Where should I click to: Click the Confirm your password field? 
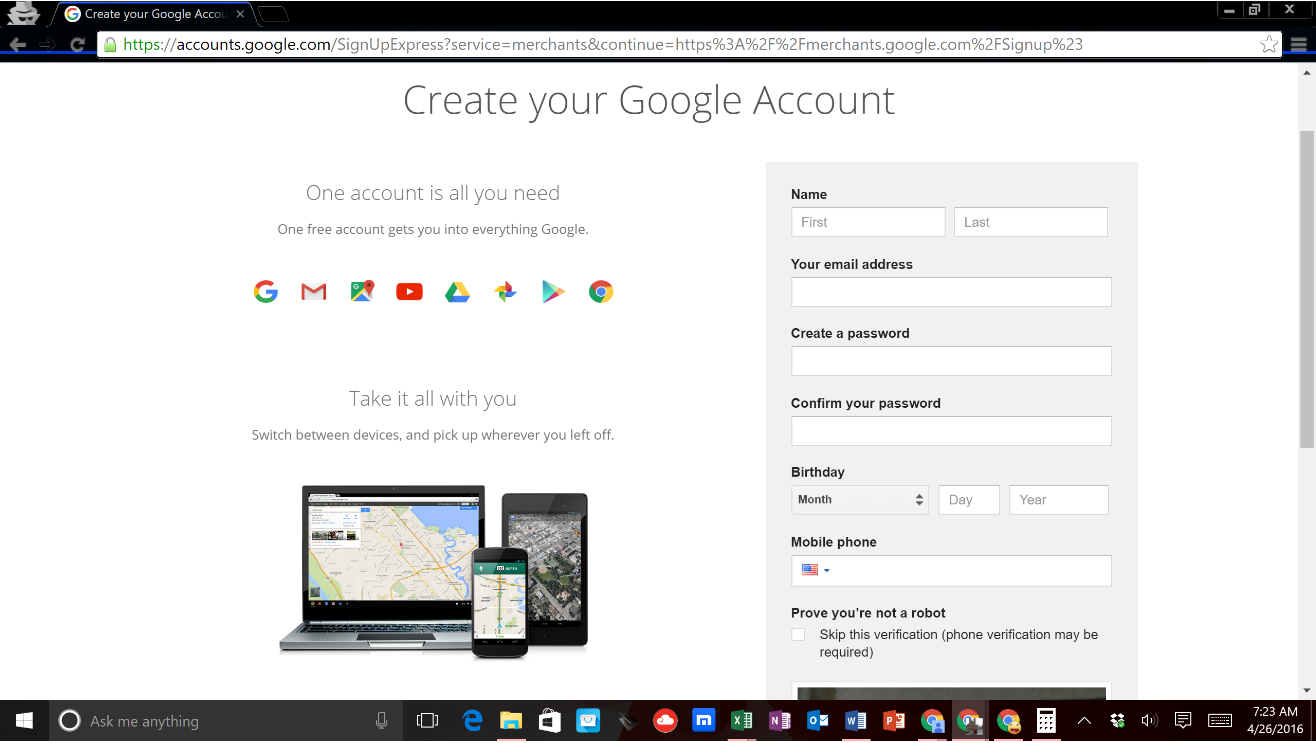[951, 431]
